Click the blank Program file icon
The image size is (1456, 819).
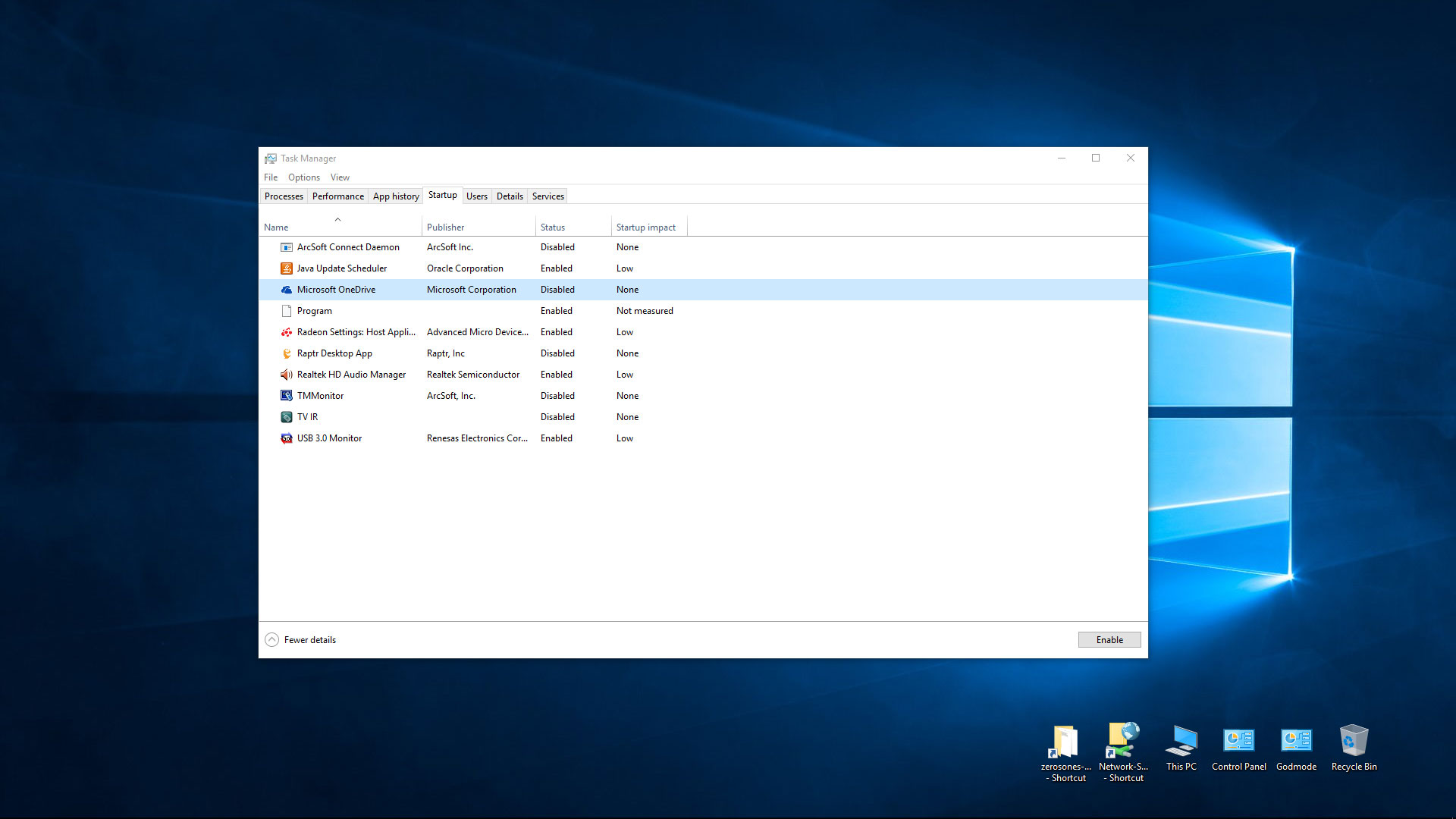[287, 311]
